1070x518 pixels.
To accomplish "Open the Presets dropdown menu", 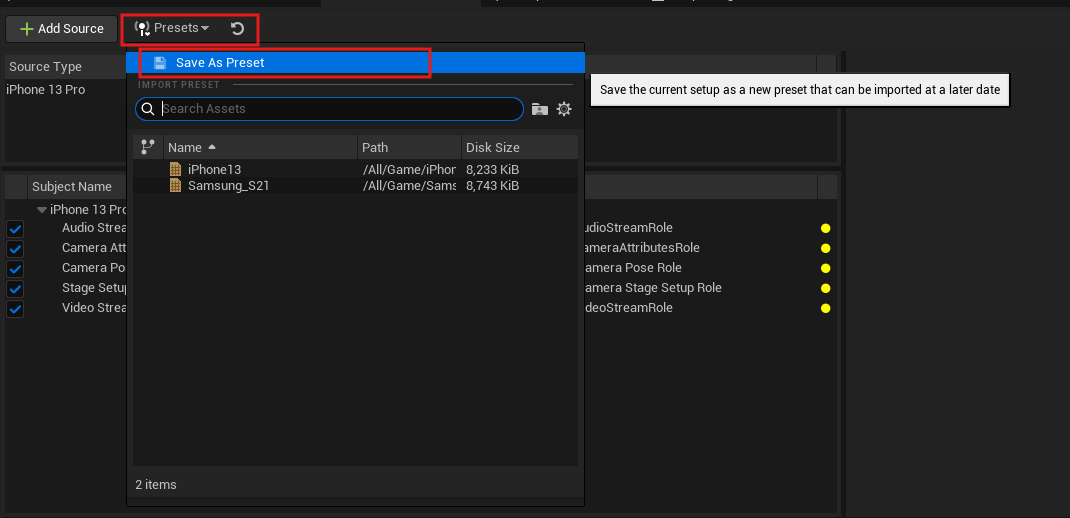I will pyautogui.click(x=172, y=28).
